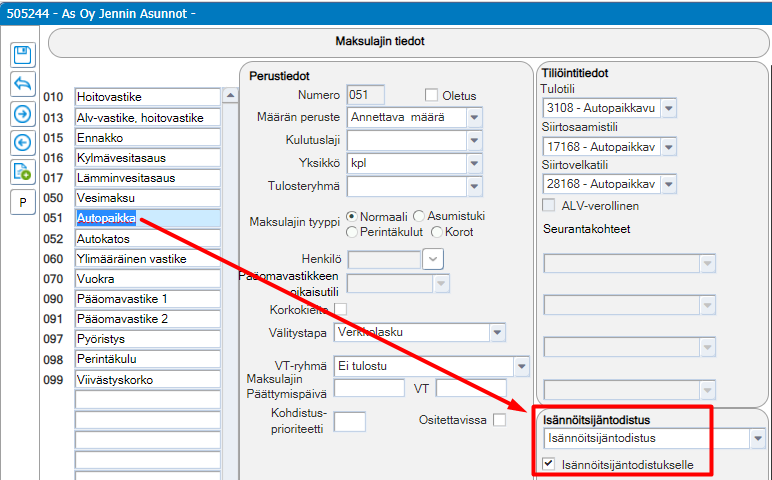Toggle the Ositettavissa checkbox
772x480 pixels.
(x=499, y=420)
